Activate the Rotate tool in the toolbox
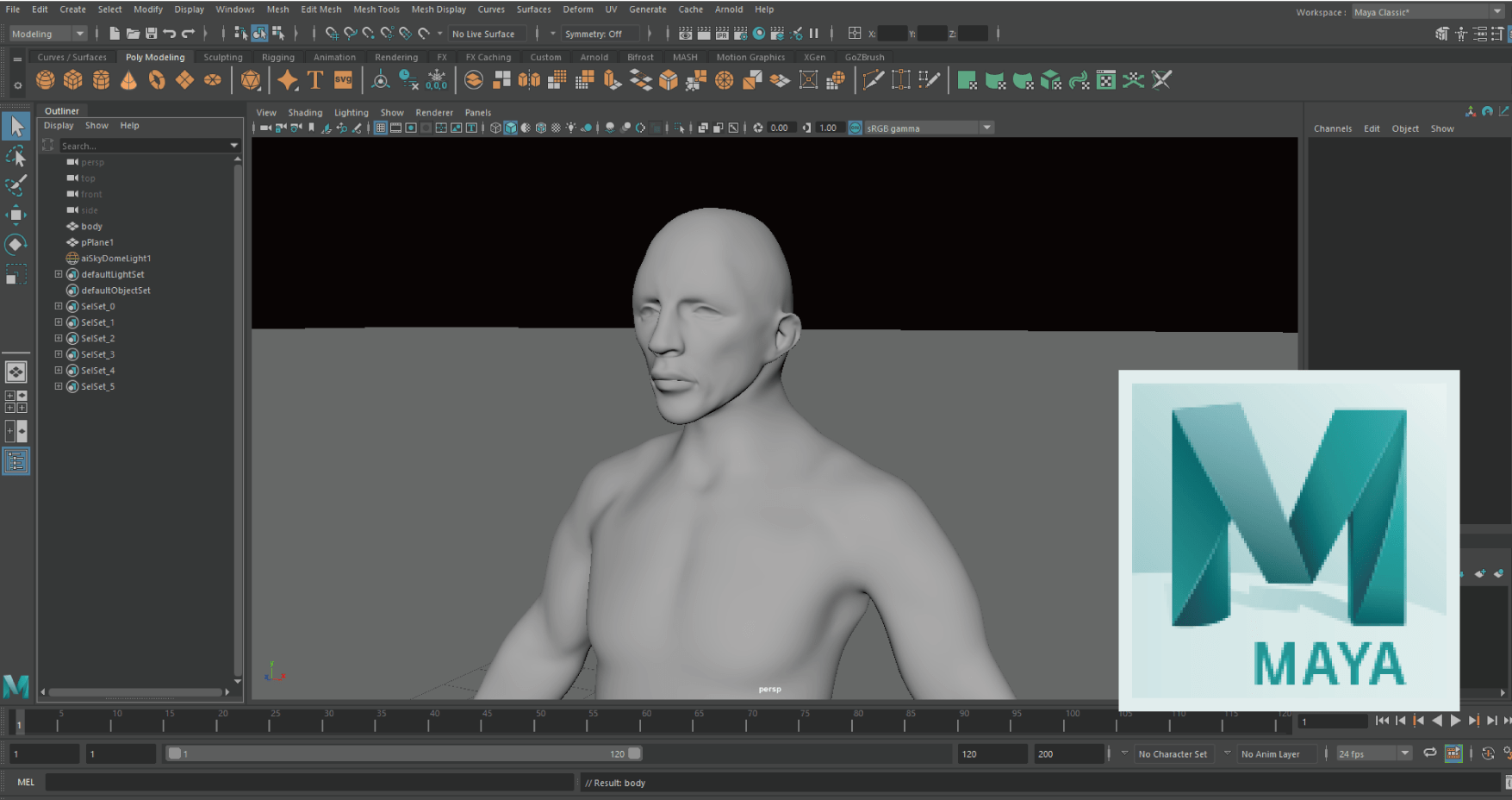Image resolution: width=1512 pixels, height=800 pixels. 16,245
